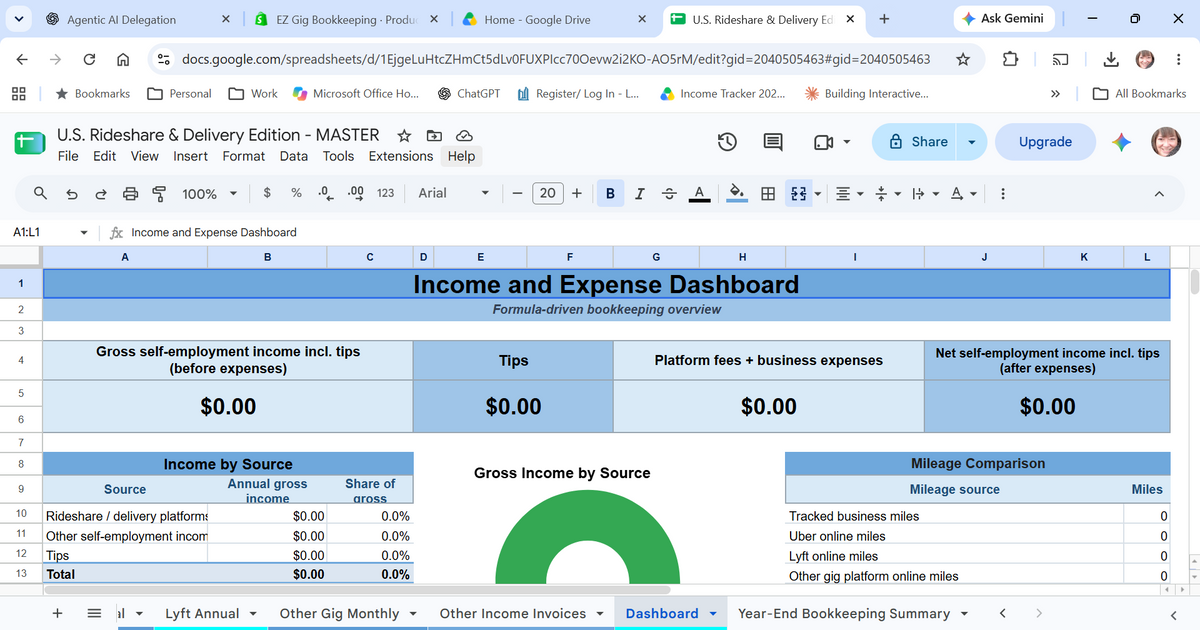Toggle strikethrough formatting

click(x=669, y=194)
